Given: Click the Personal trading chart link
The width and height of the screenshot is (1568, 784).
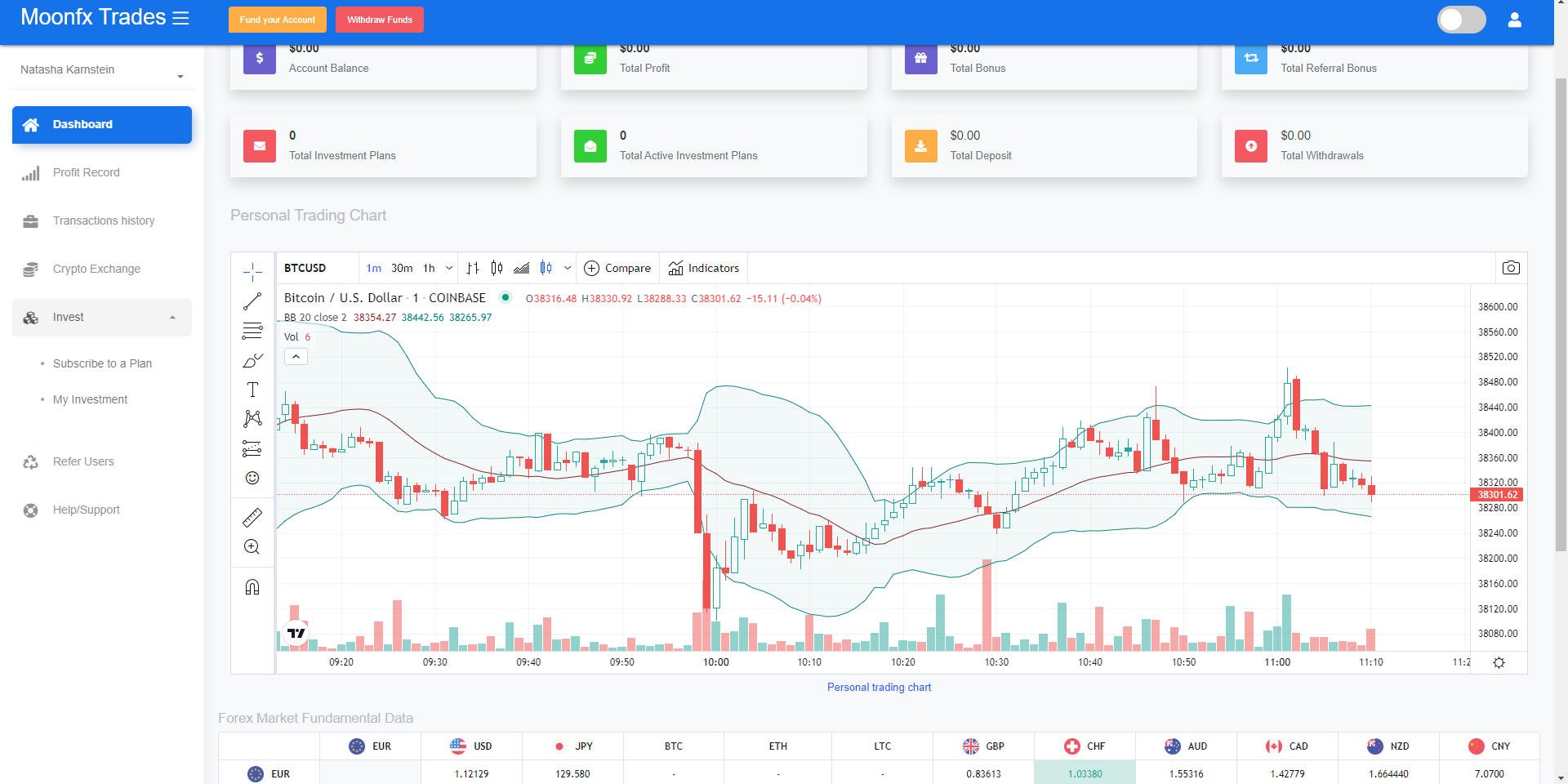Looking at the screenshot, I should [x=879, y=688].
